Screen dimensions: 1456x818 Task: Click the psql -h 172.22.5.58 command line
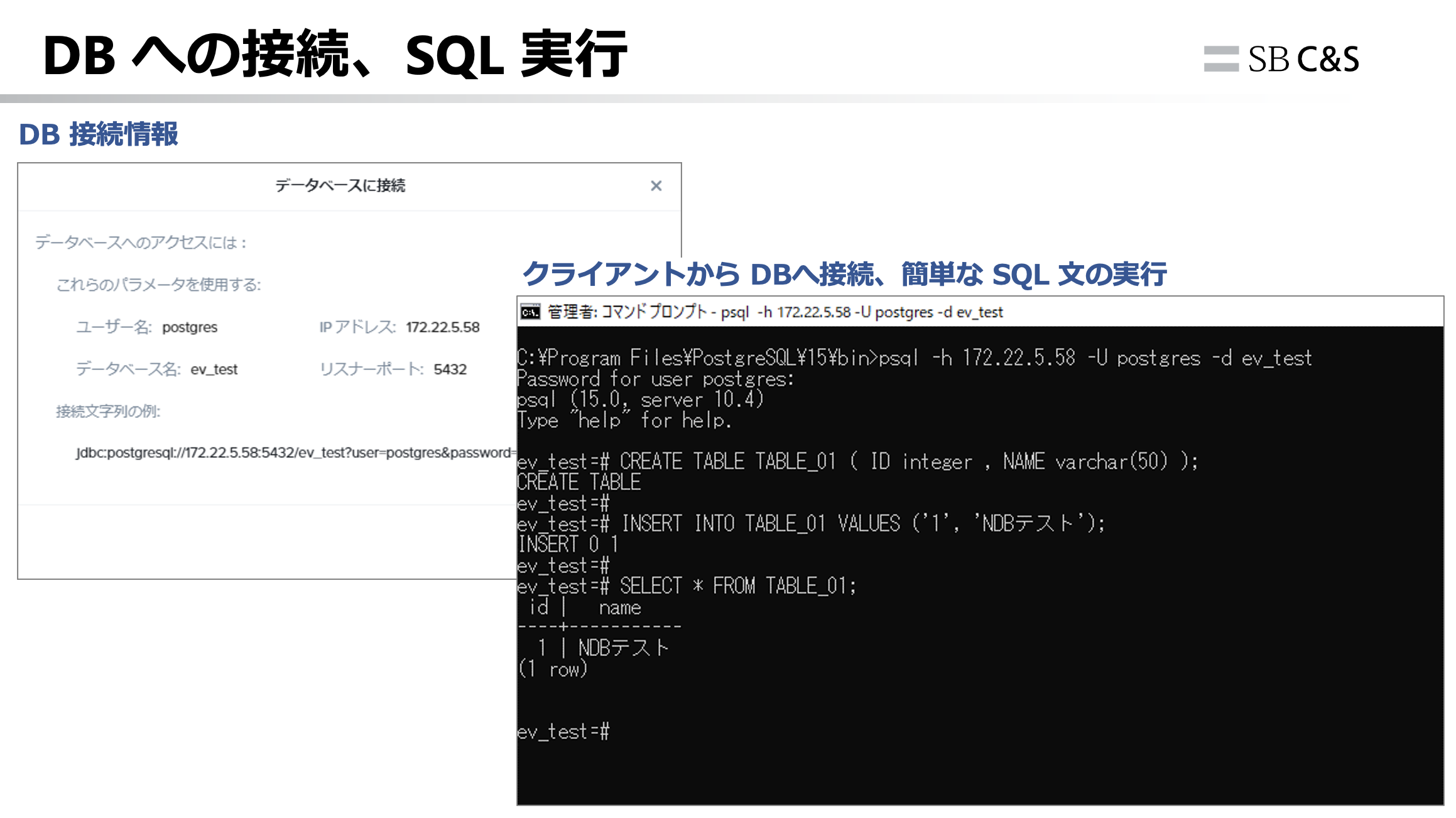click(915, 358)
